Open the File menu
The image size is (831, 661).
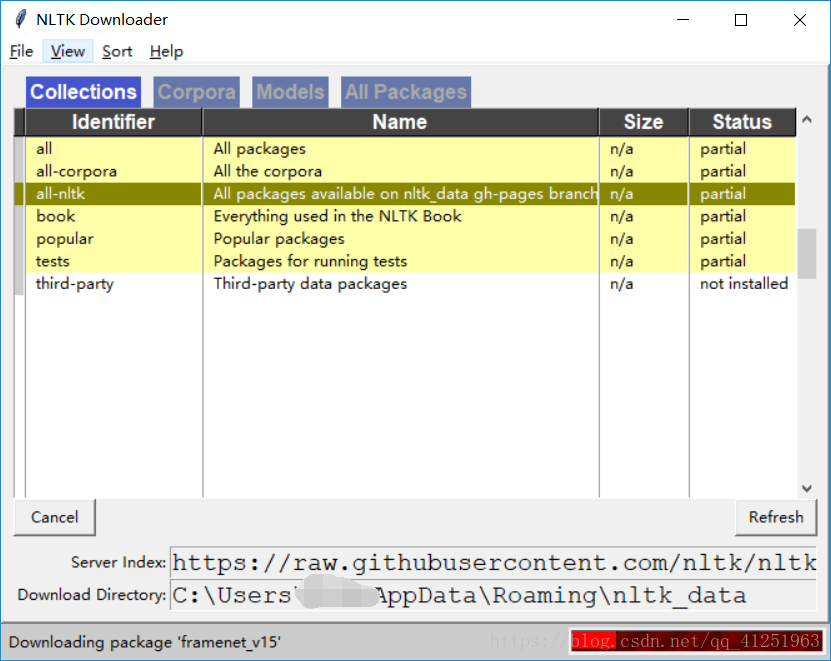pos(21,51)
